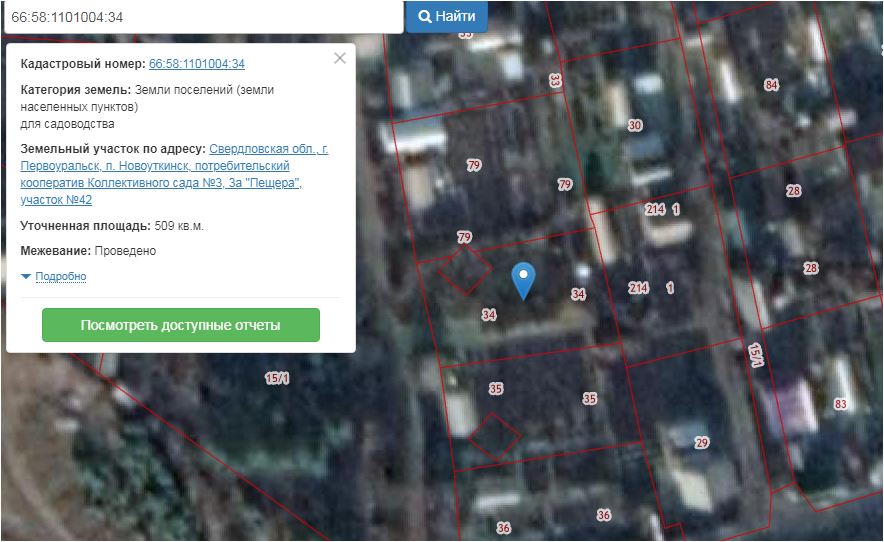Click the rotated parcel label 33
Screen dimensions: 884x542
pos(556,80)
